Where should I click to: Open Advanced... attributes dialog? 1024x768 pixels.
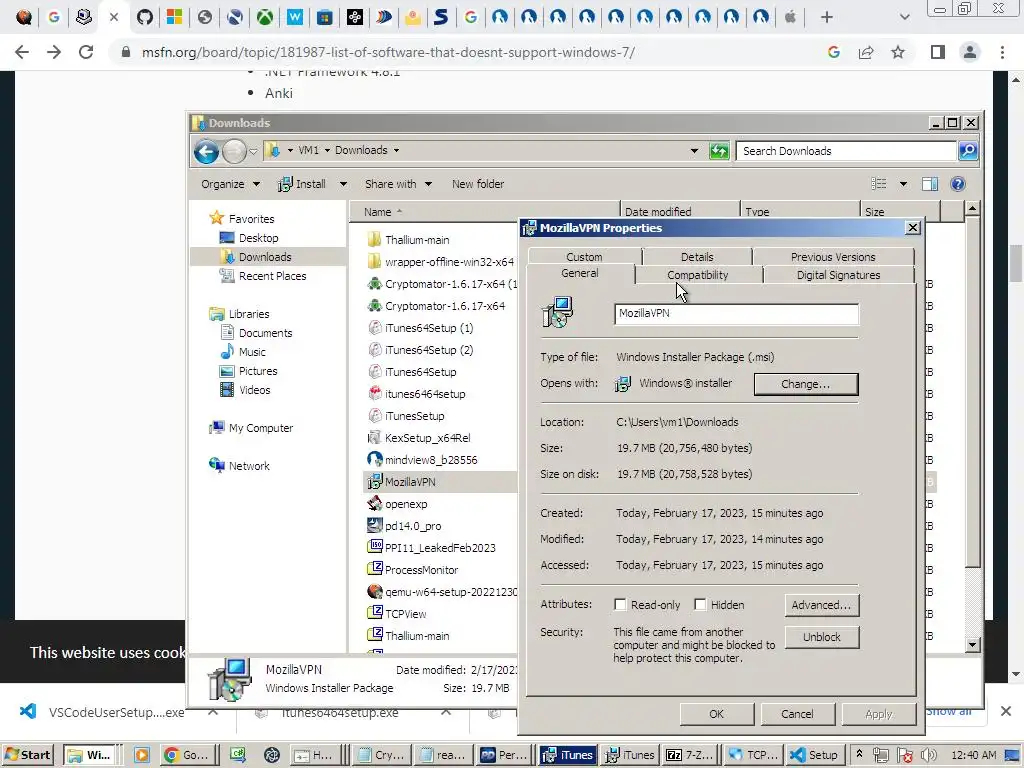[822, 605]
